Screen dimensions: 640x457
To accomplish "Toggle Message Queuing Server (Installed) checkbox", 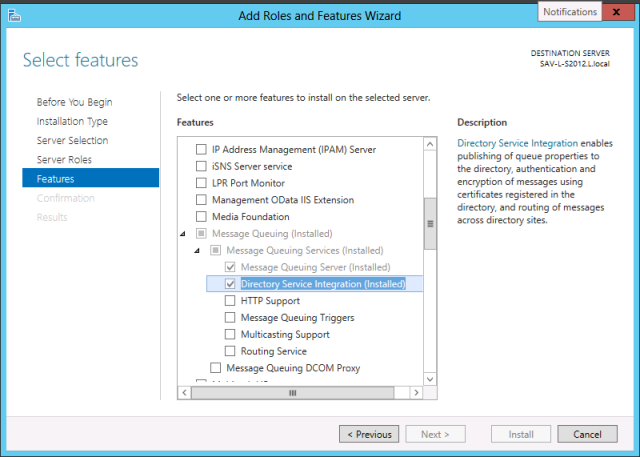I will [x=230, y=267].
